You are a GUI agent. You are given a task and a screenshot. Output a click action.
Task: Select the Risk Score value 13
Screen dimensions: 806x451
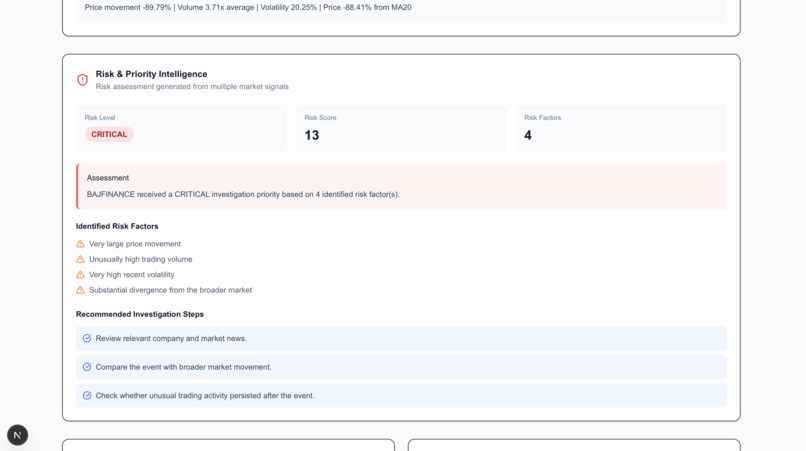pyautogui.click(x=312, y=135)
